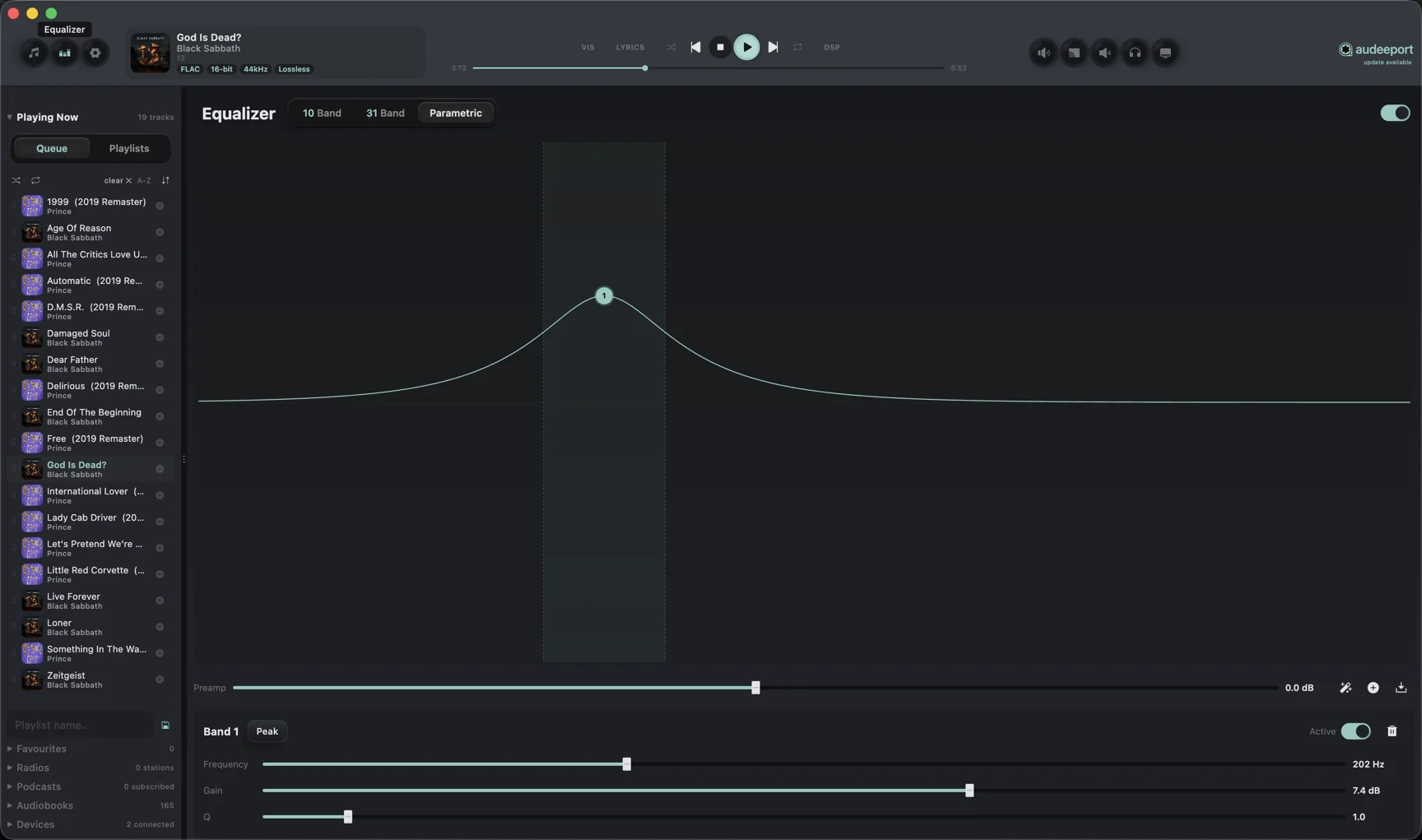Click the Q slider handle

(348, 817)
